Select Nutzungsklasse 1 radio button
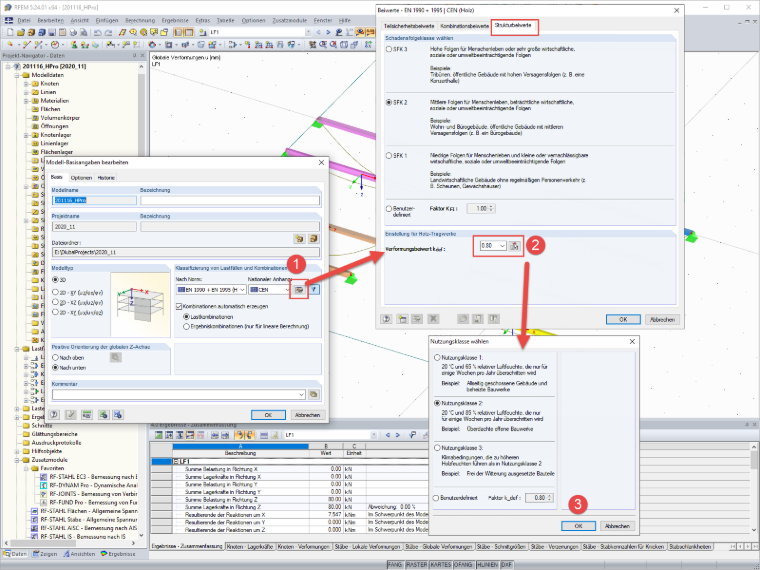Viewport: 760px width, 570px height. pyautogui.click(x=437, y=357)
